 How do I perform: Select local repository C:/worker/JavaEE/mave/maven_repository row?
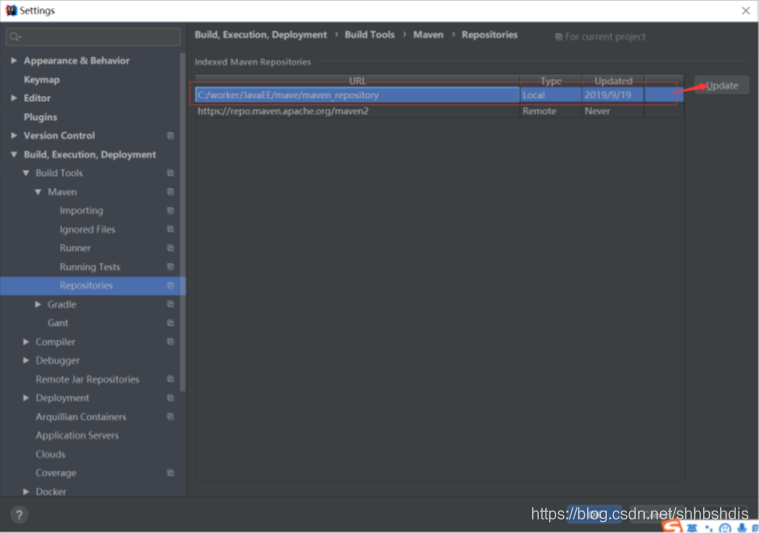[439, 95]
